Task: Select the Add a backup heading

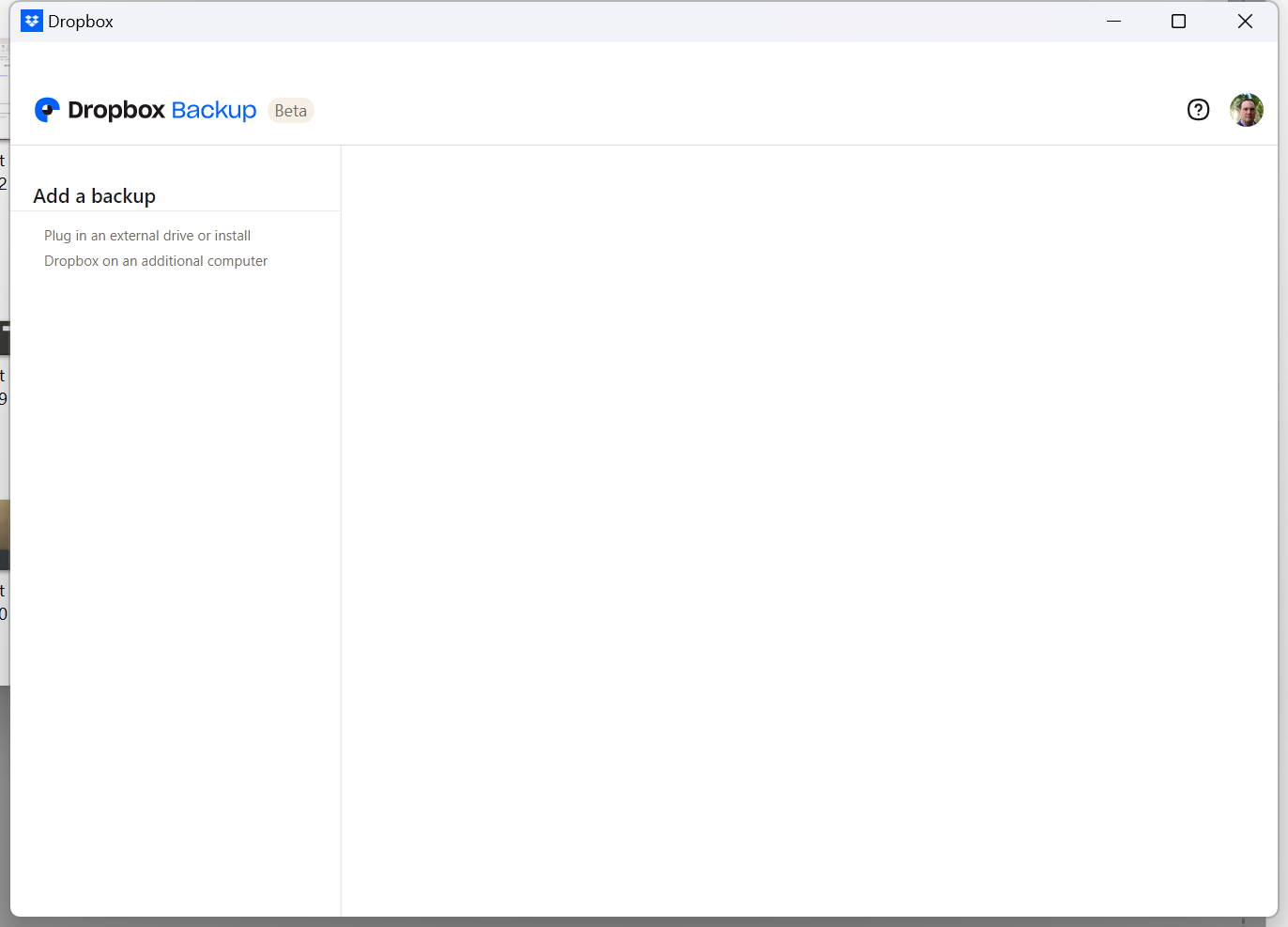Action: (94, 196)
